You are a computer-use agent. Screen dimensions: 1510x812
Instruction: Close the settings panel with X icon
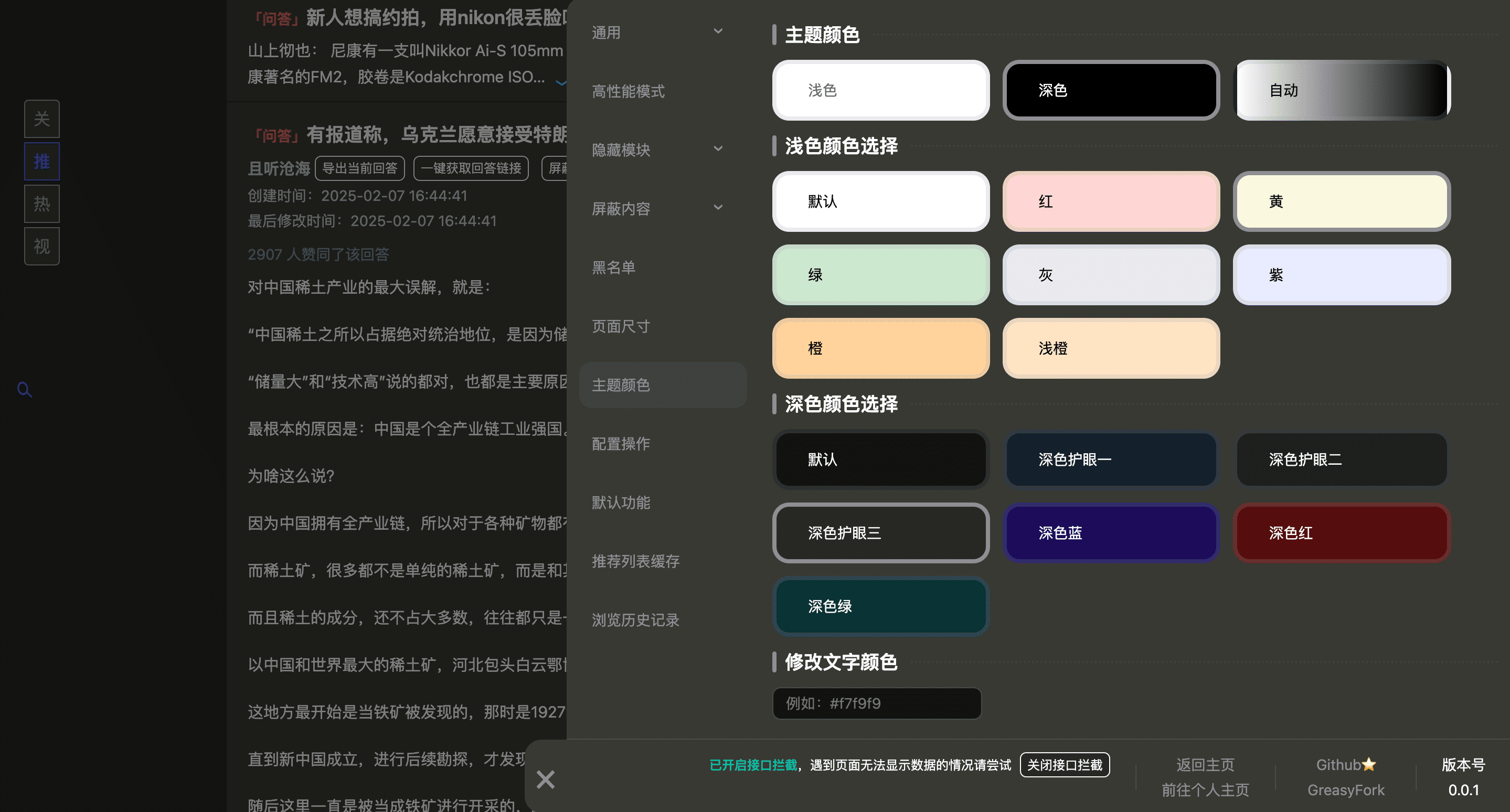[545, 779]
